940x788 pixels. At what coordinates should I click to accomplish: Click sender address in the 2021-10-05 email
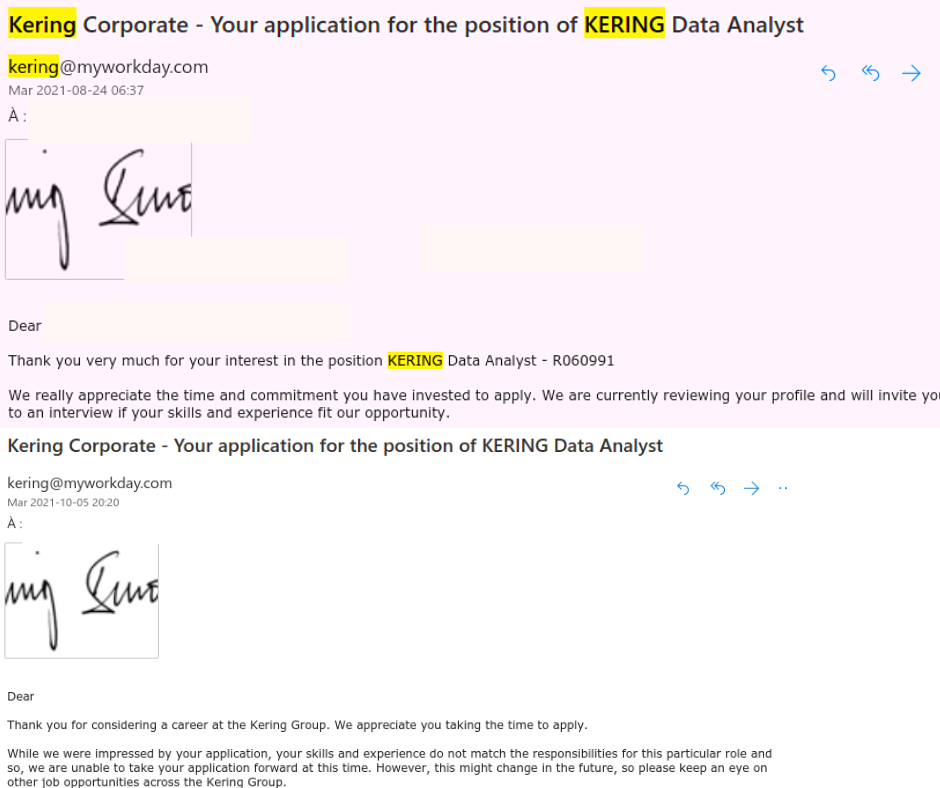point(89,483)
